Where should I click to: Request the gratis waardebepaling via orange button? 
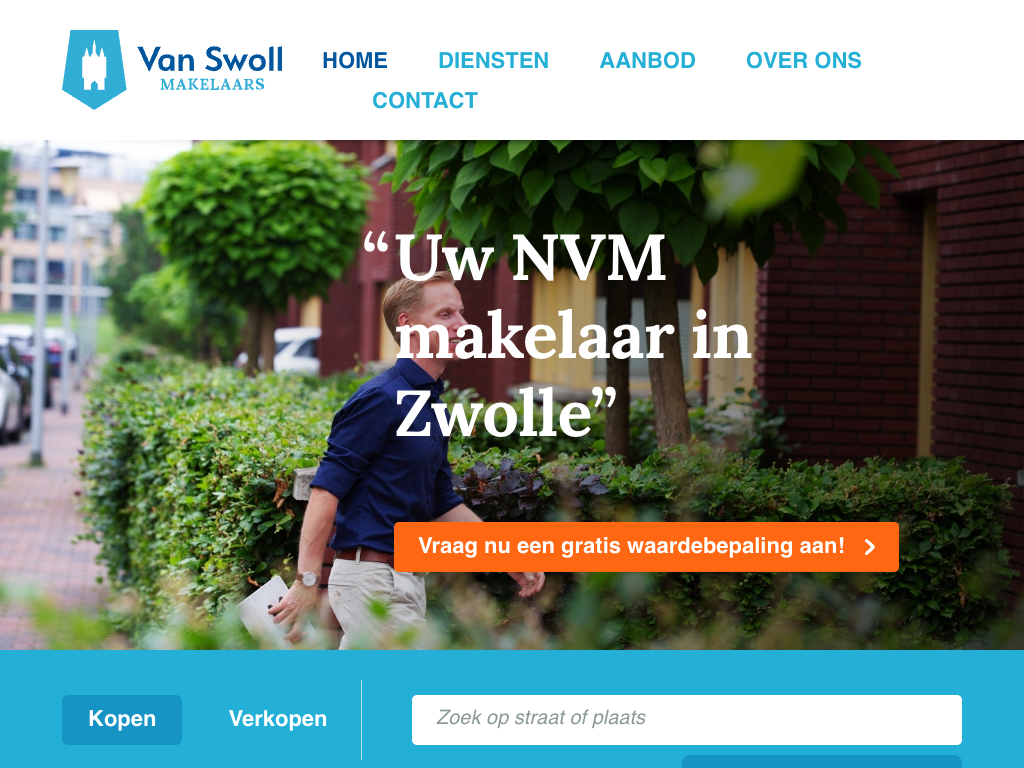pos(646,547)
